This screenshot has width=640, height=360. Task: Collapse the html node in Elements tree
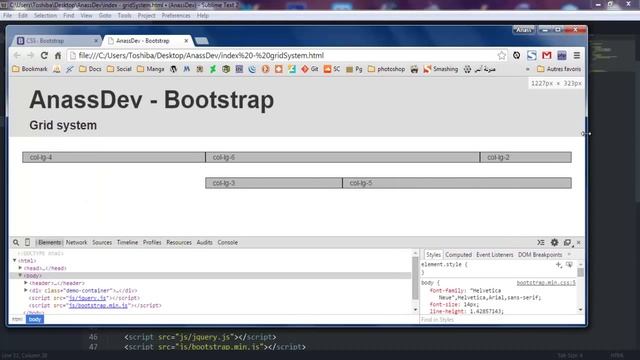coord(15,260)
